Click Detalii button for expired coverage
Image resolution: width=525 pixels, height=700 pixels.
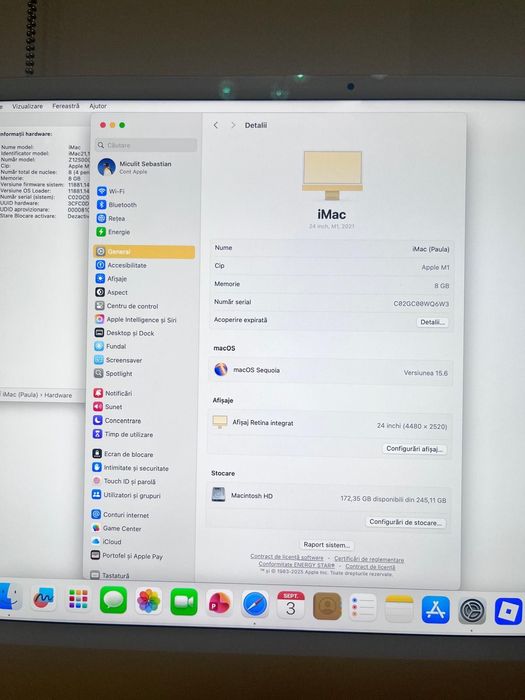(x=432, y=322)
